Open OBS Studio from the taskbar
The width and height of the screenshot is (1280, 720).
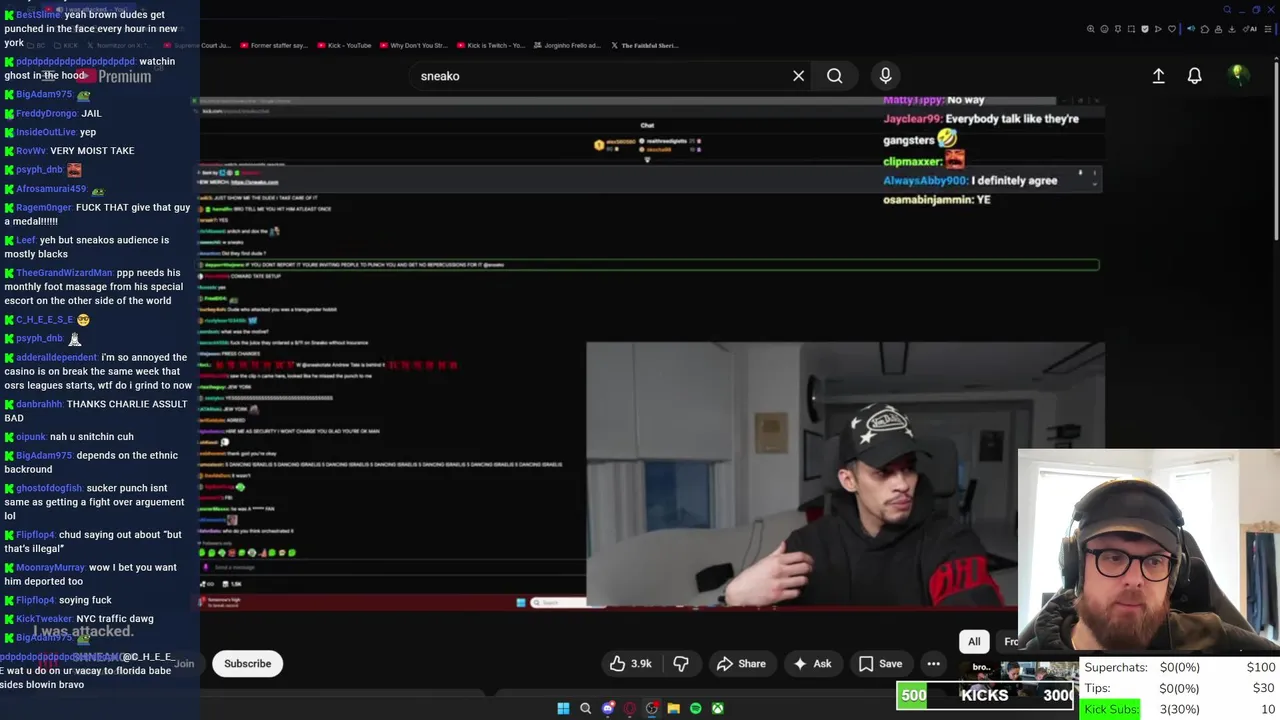(x=652, y=708)
